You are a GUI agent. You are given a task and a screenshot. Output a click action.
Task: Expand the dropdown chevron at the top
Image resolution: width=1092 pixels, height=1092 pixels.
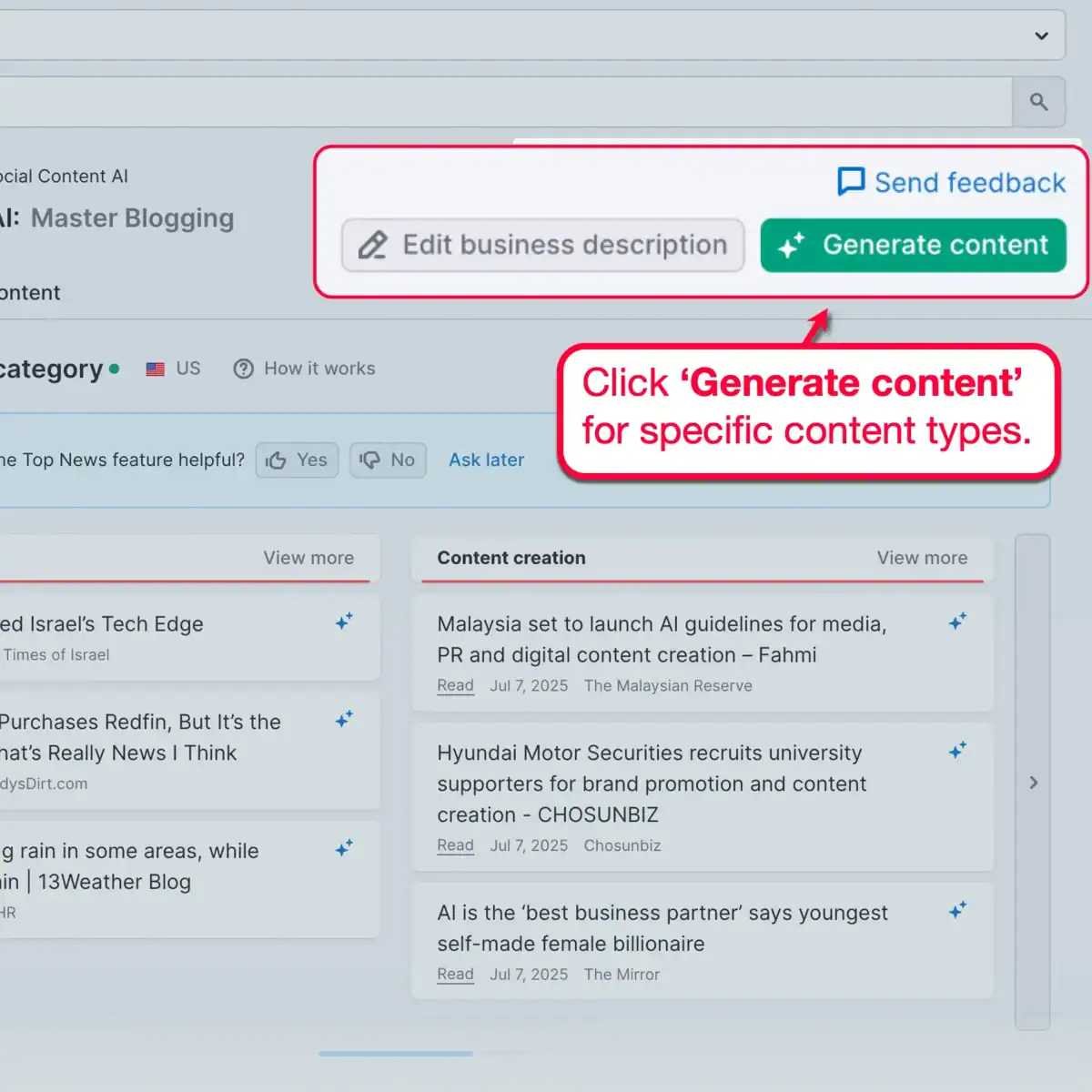click(1040, 35)
